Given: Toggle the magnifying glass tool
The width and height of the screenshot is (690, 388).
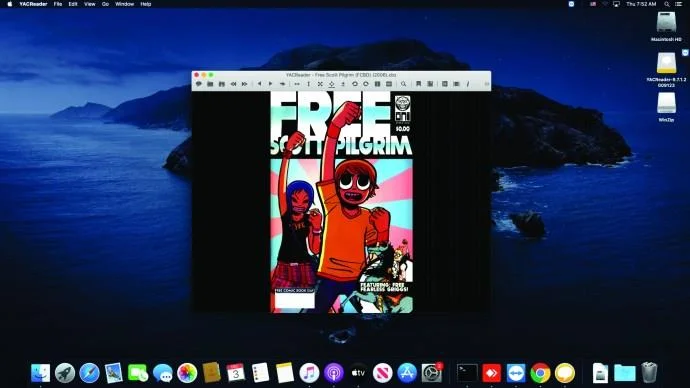Looking at the screenshot, I should pyautogui.click(x=403, y=84).
